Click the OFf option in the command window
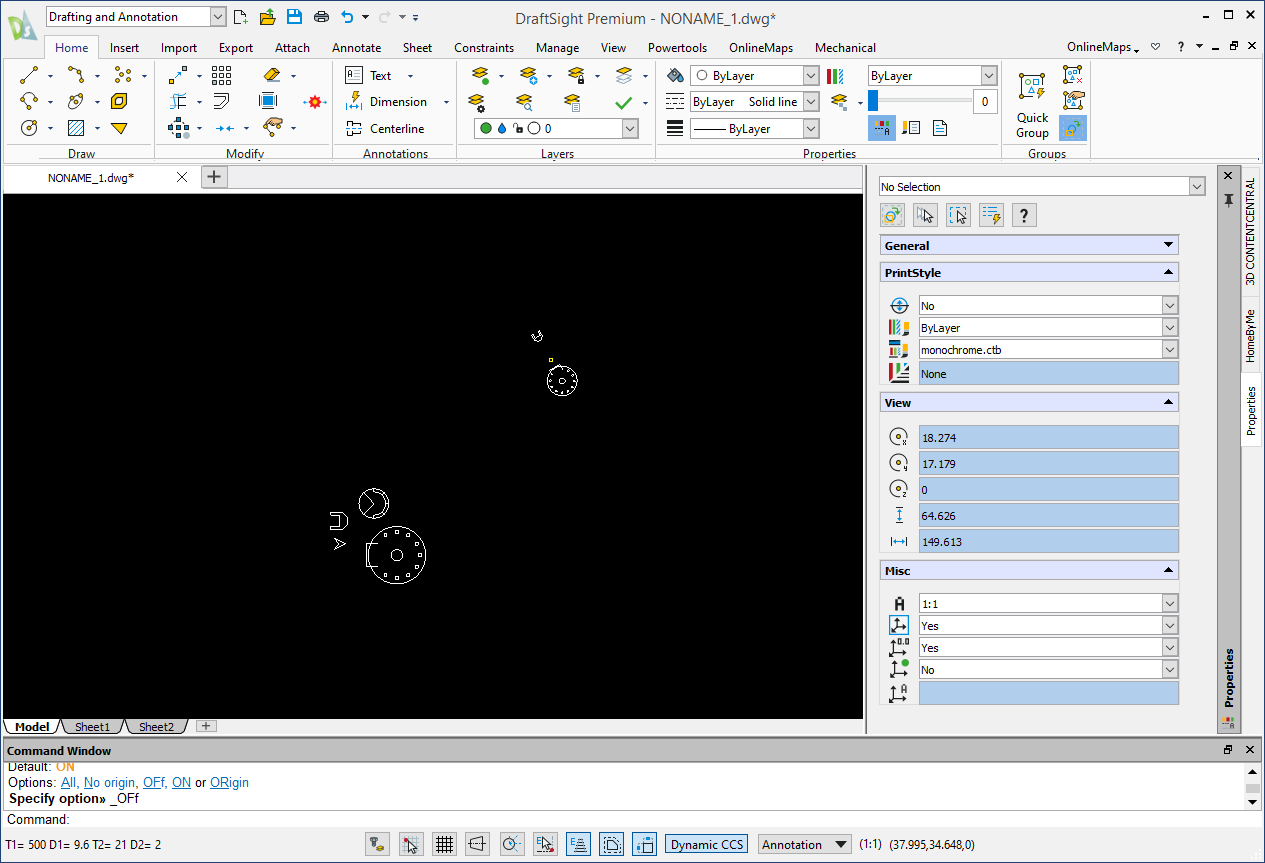 tap(154, 782)
